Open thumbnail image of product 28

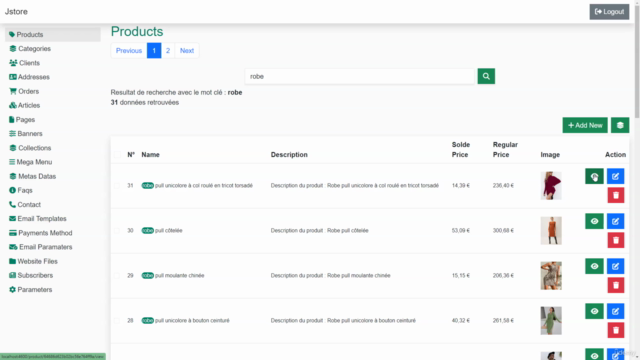(x=551, y=320)
